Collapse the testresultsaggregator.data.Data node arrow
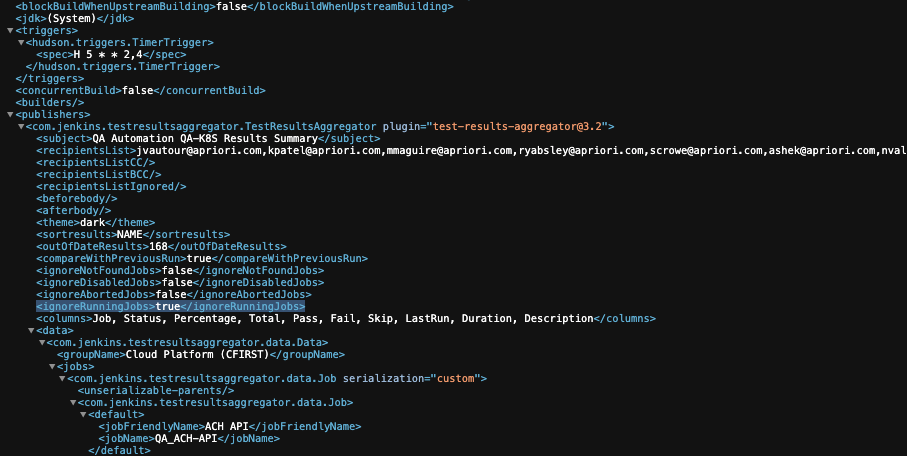This screenshot has height=456, width=907. (42, 343)
